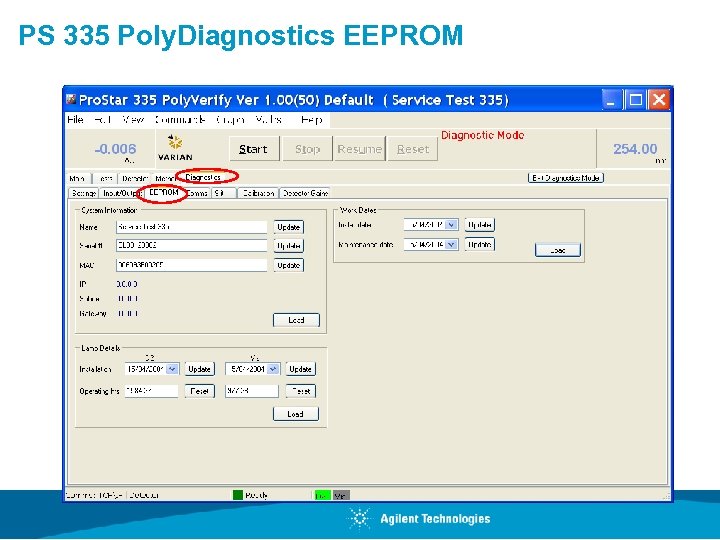Open the Input/Output sub-tab
This screenshot has width=720, height=540.
(121, 193)
